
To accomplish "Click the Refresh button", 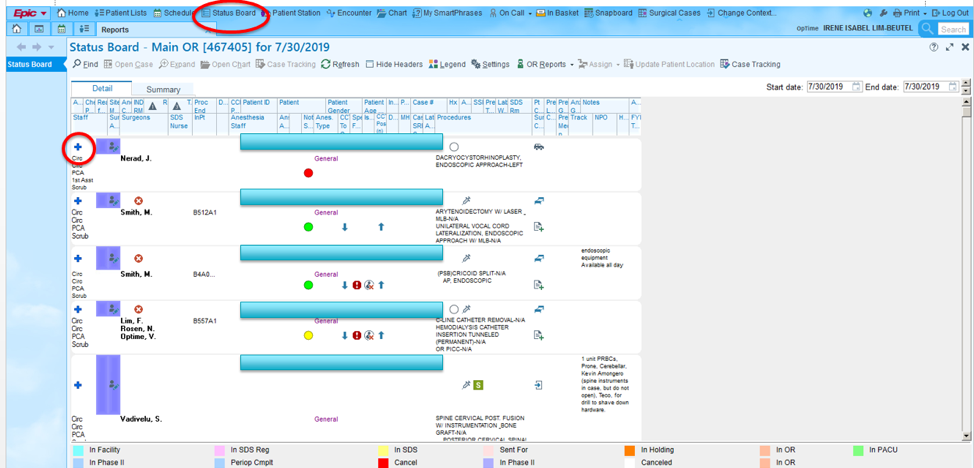I will (x=340, y=64).
